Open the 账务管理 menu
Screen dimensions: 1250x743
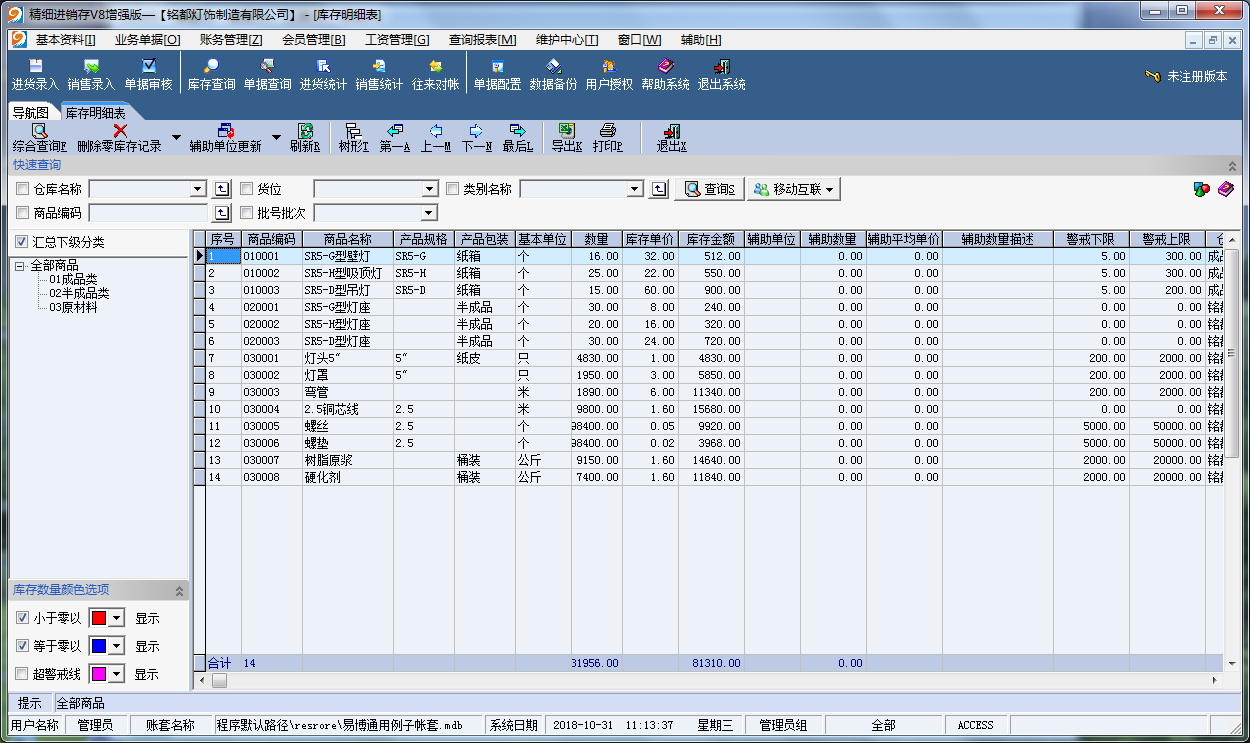click(231, 40)
